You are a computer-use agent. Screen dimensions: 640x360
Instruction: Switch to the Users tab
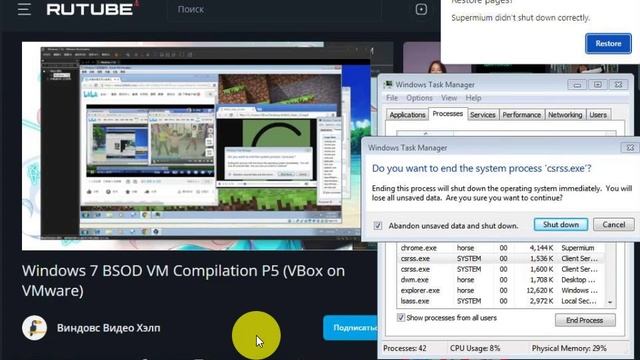tap(598, 115)
